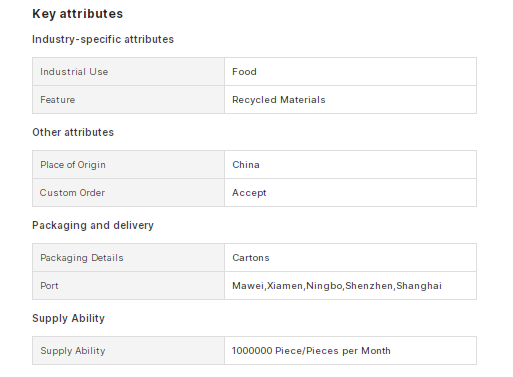Click the Packaging and delivery subheading
Viewport: 513px width, 377px height.
coord(93,225)
